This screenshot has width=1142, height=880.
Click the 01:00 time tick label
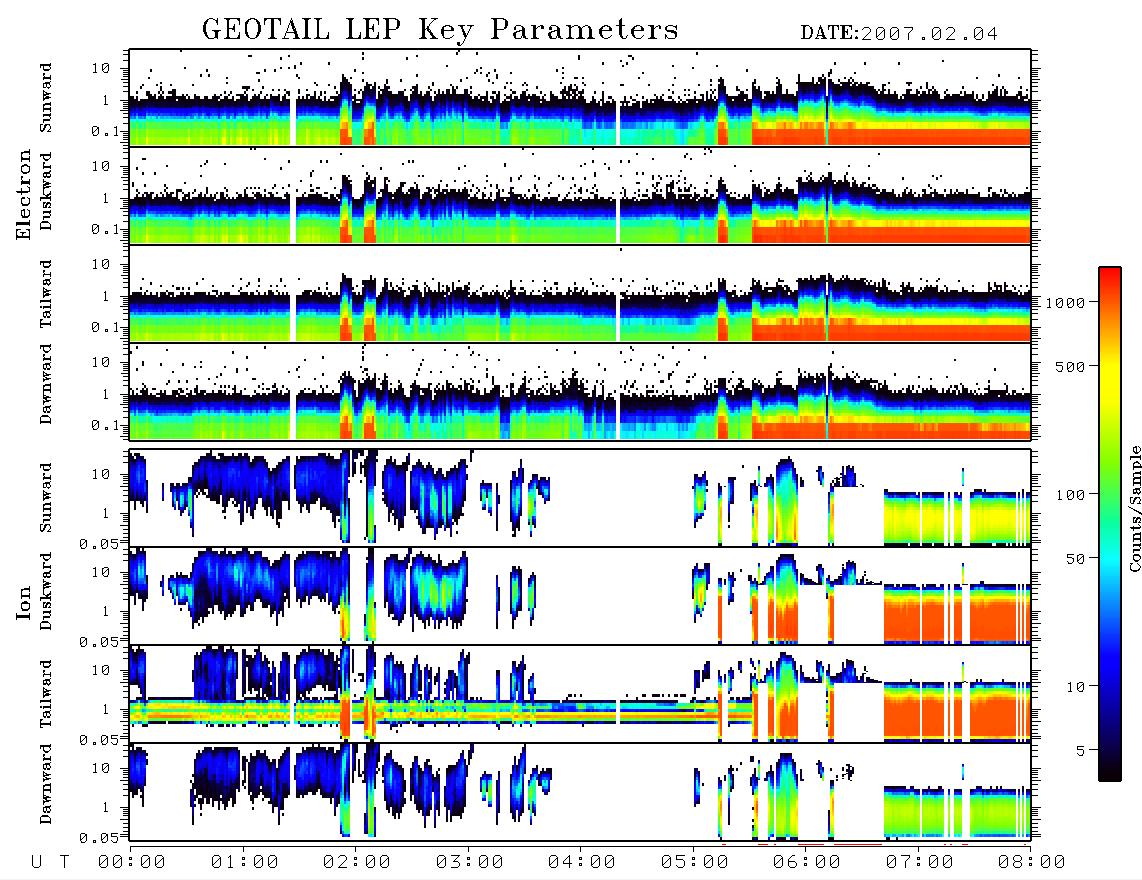pos(244,863)
